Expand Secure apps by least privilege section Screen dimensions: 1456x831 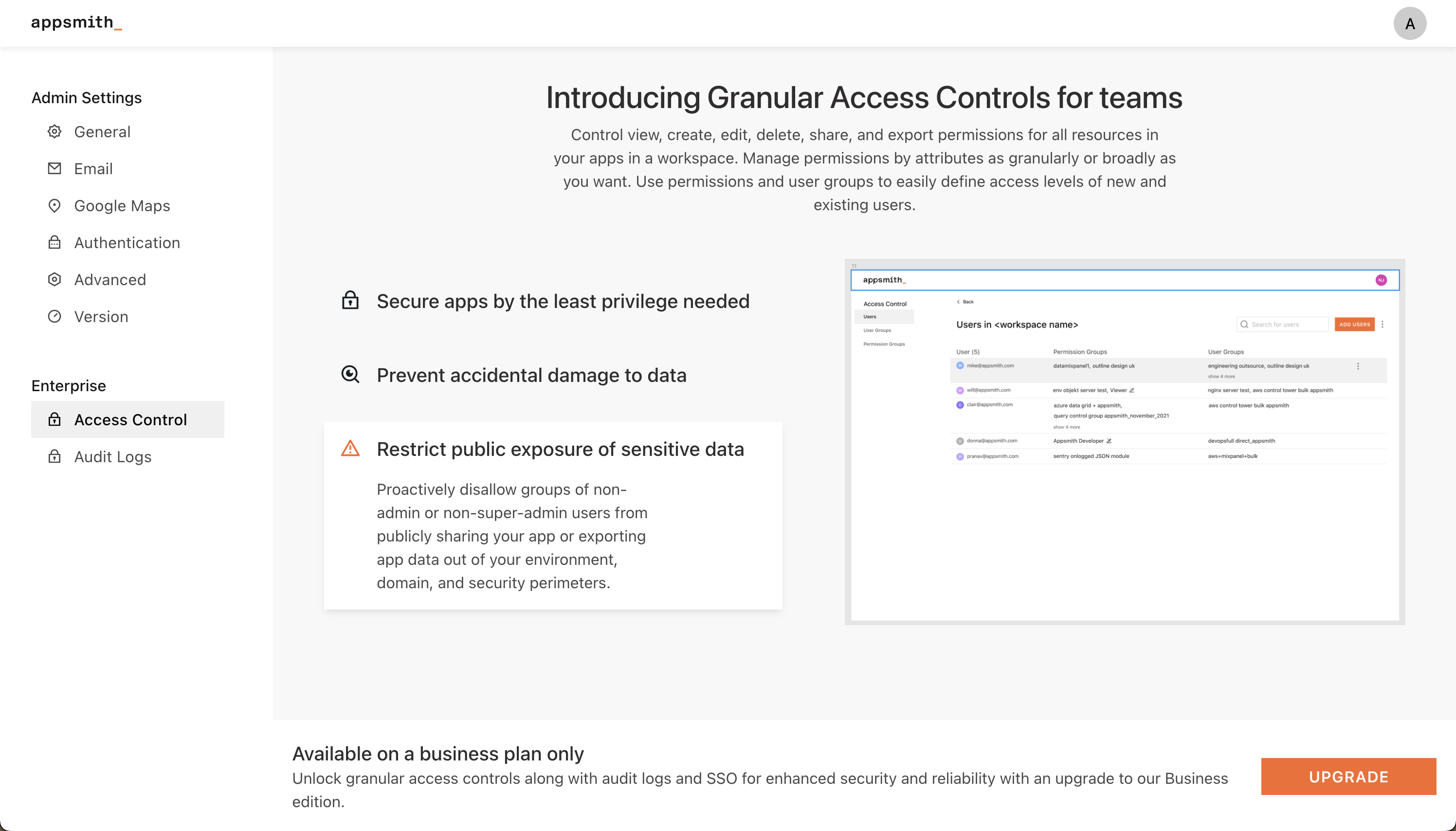[x=562, y=301]
